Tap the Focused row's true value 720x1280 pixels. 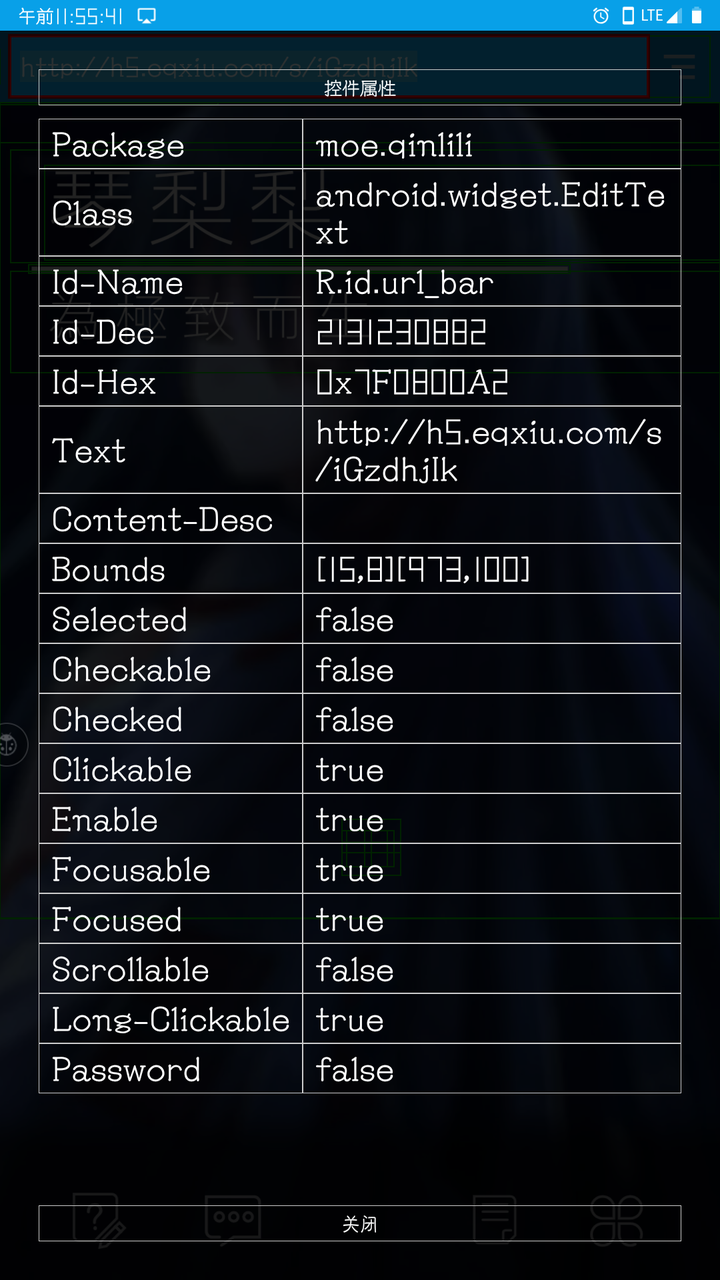[x=350, y=919]
